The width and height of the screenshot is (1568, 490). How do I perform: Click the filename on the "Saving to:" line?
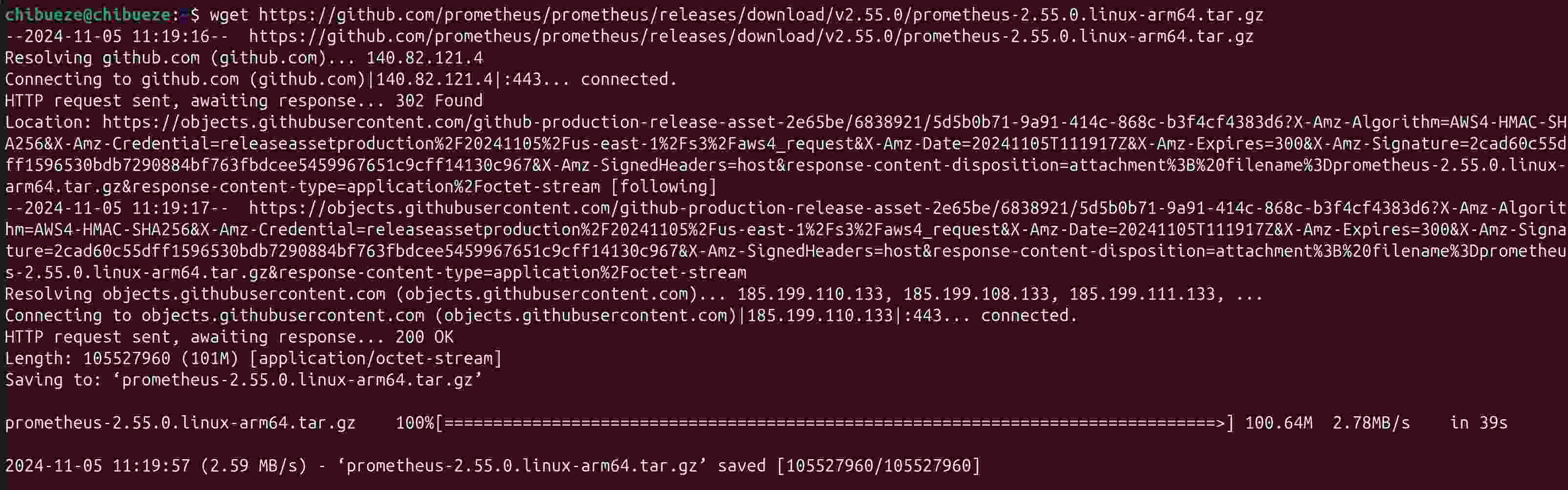(301, 381)
